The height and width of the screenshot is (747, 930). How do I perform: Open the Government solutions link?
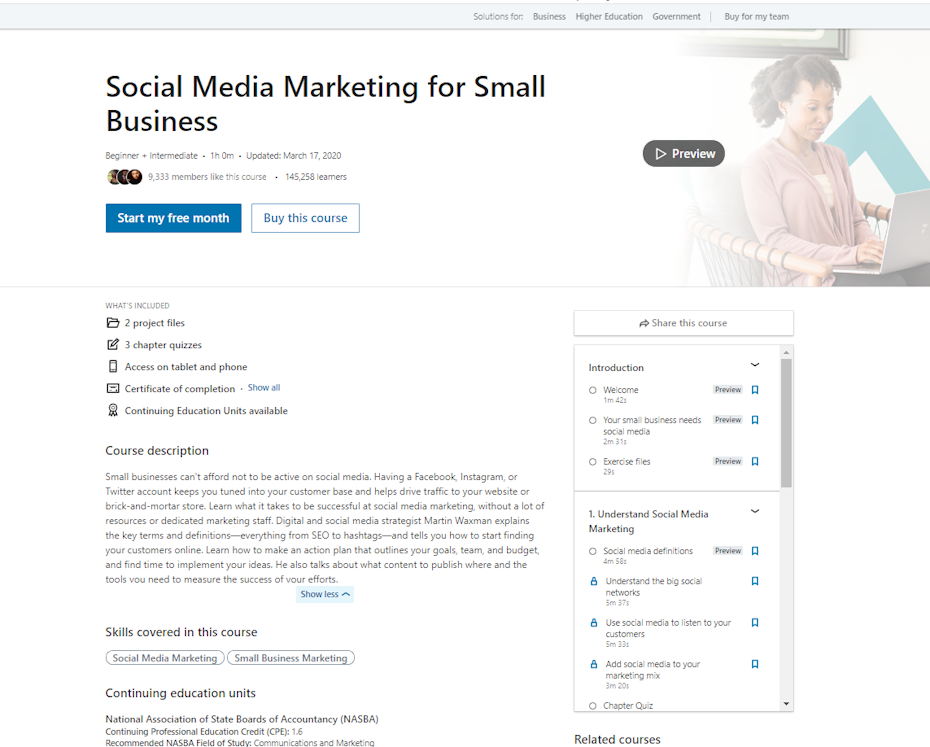[676, 17]
